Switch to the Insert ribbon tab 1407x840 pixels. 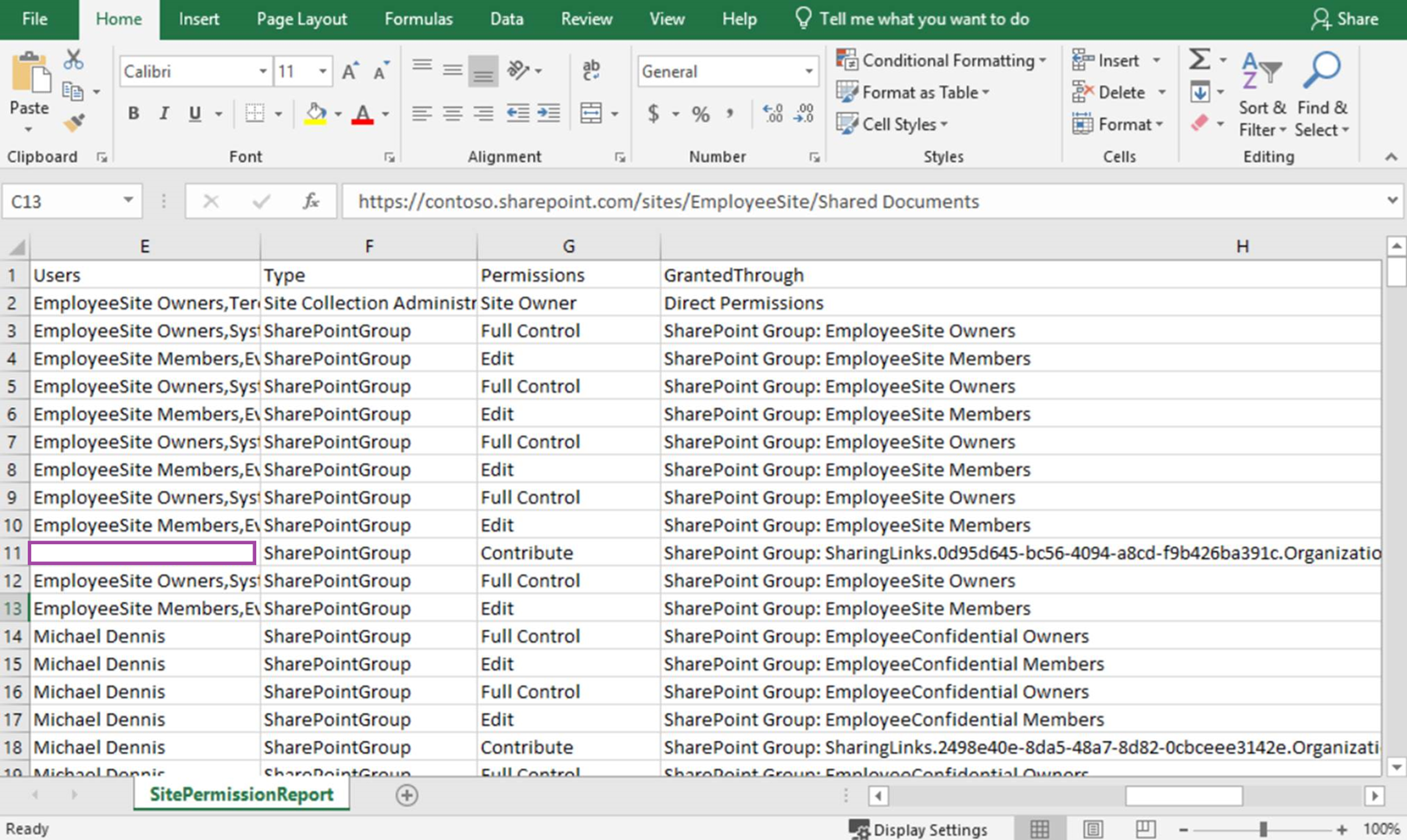pos(199,19)
